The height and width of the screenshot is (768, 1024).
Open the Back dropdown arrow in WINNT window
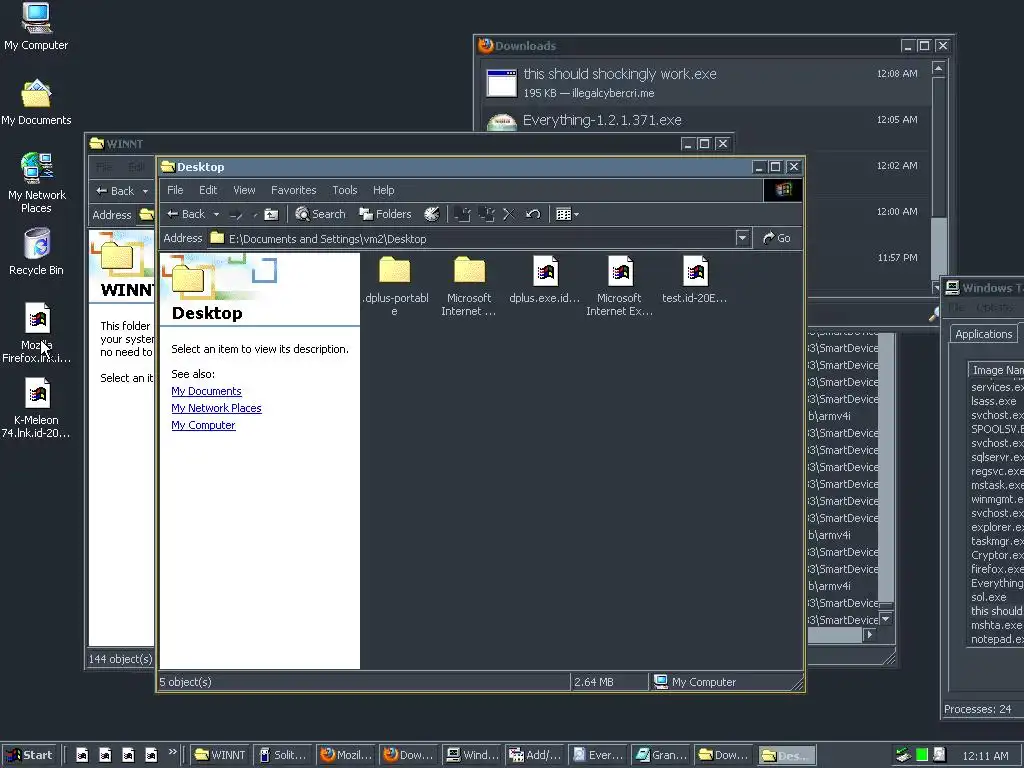pos(146,191)
